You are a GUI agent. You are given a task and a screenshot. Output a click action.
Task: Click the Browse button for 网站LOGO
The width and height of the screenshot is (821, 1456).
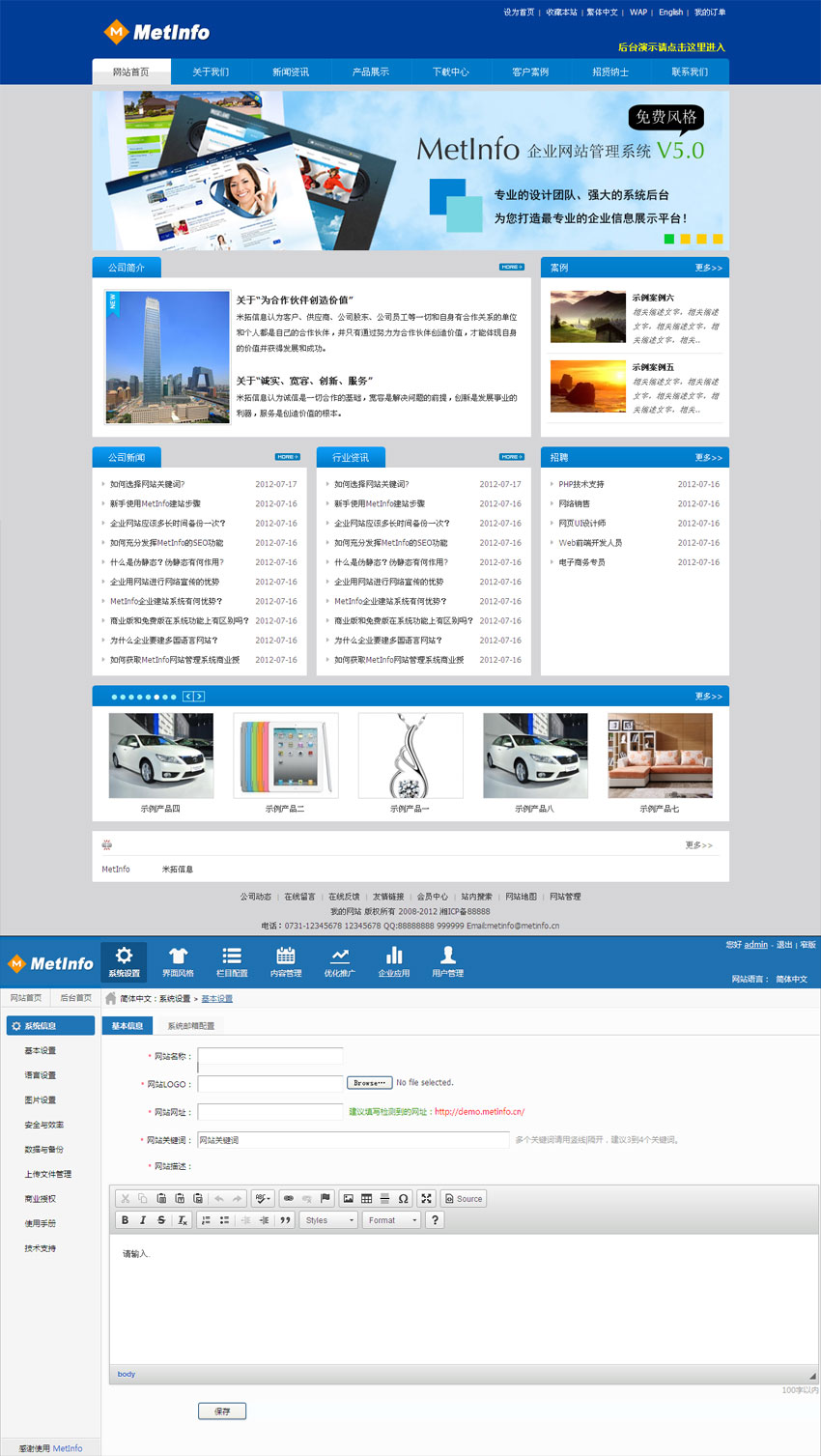click(x=370, y=1083)
